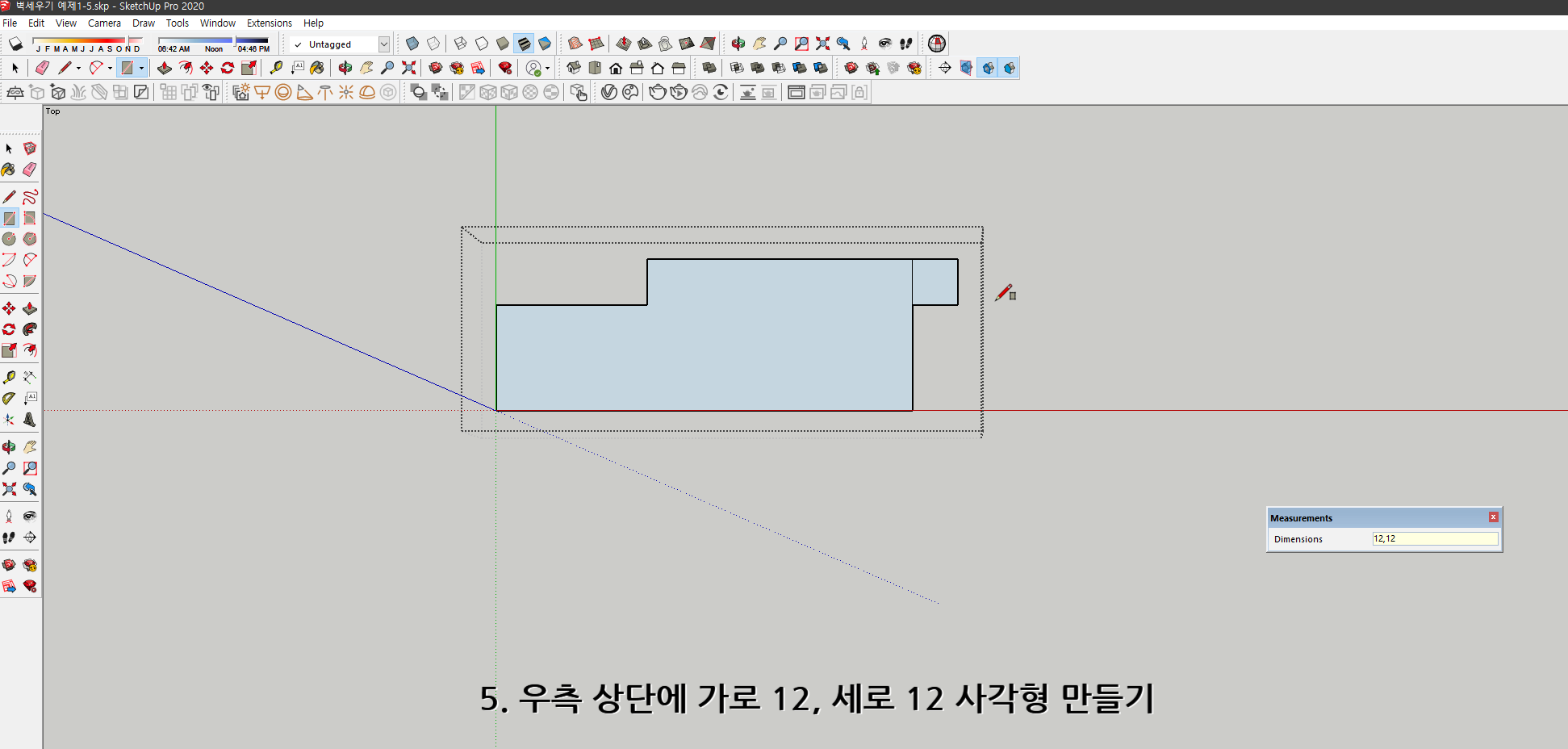The width and height of the screenshot is (1568, 749).
Task: Close the Measurements dialog
Action: 1494,517
